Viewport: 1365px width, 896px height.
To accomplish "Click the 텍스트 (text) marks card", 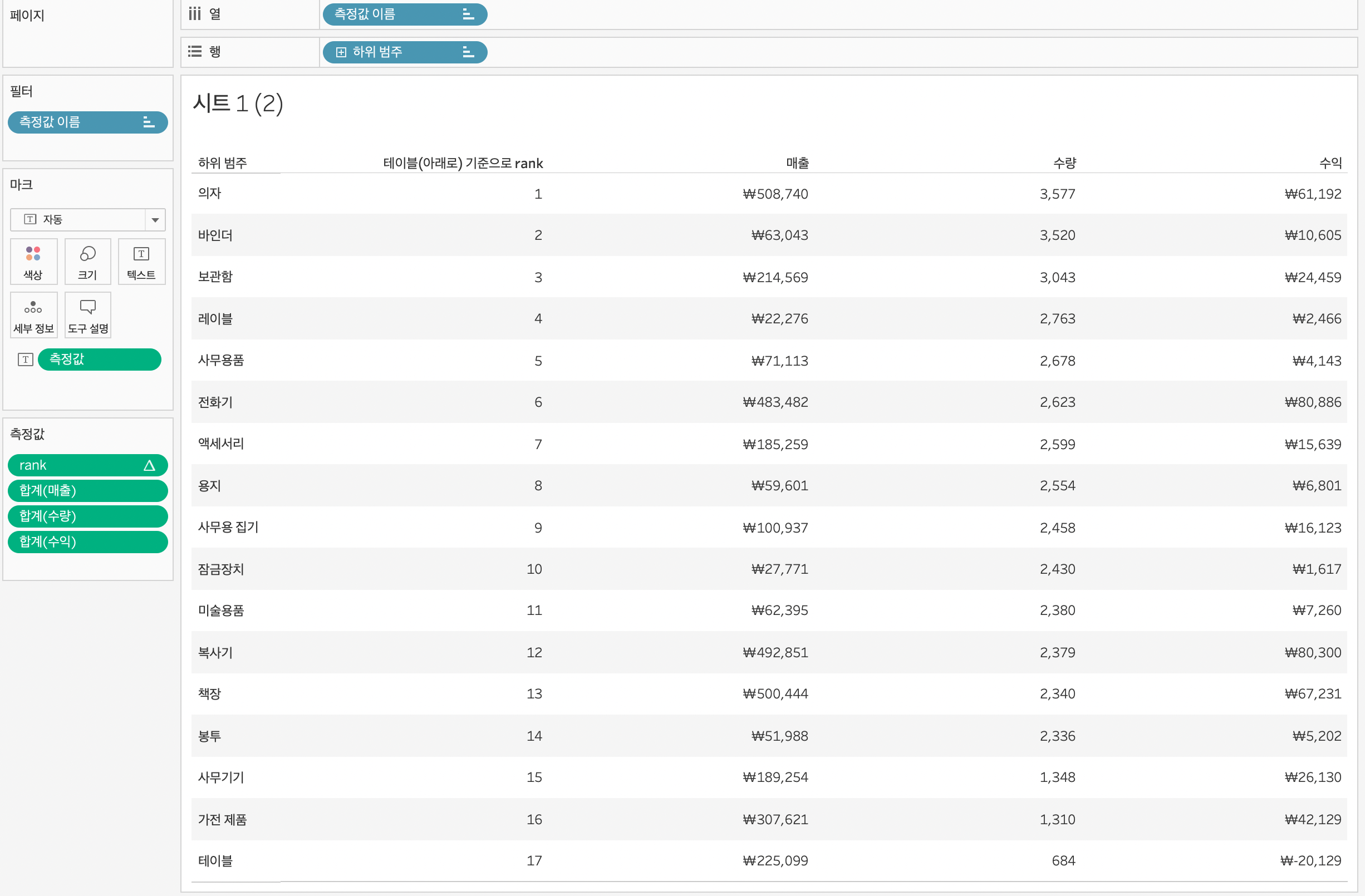I will point(141,262).
